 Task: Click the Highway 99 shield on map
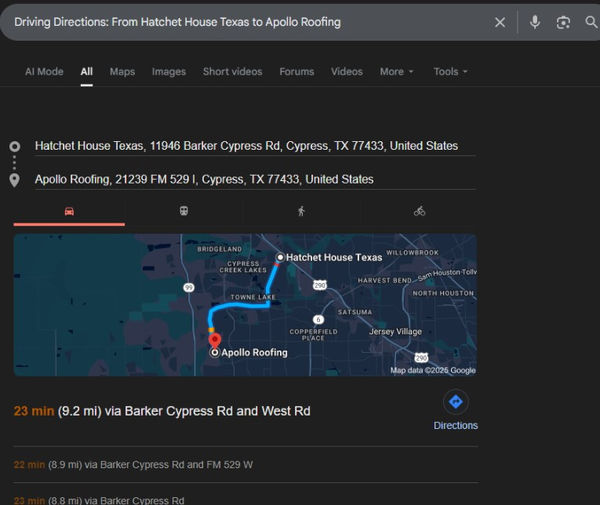click(x=189, y=287)
